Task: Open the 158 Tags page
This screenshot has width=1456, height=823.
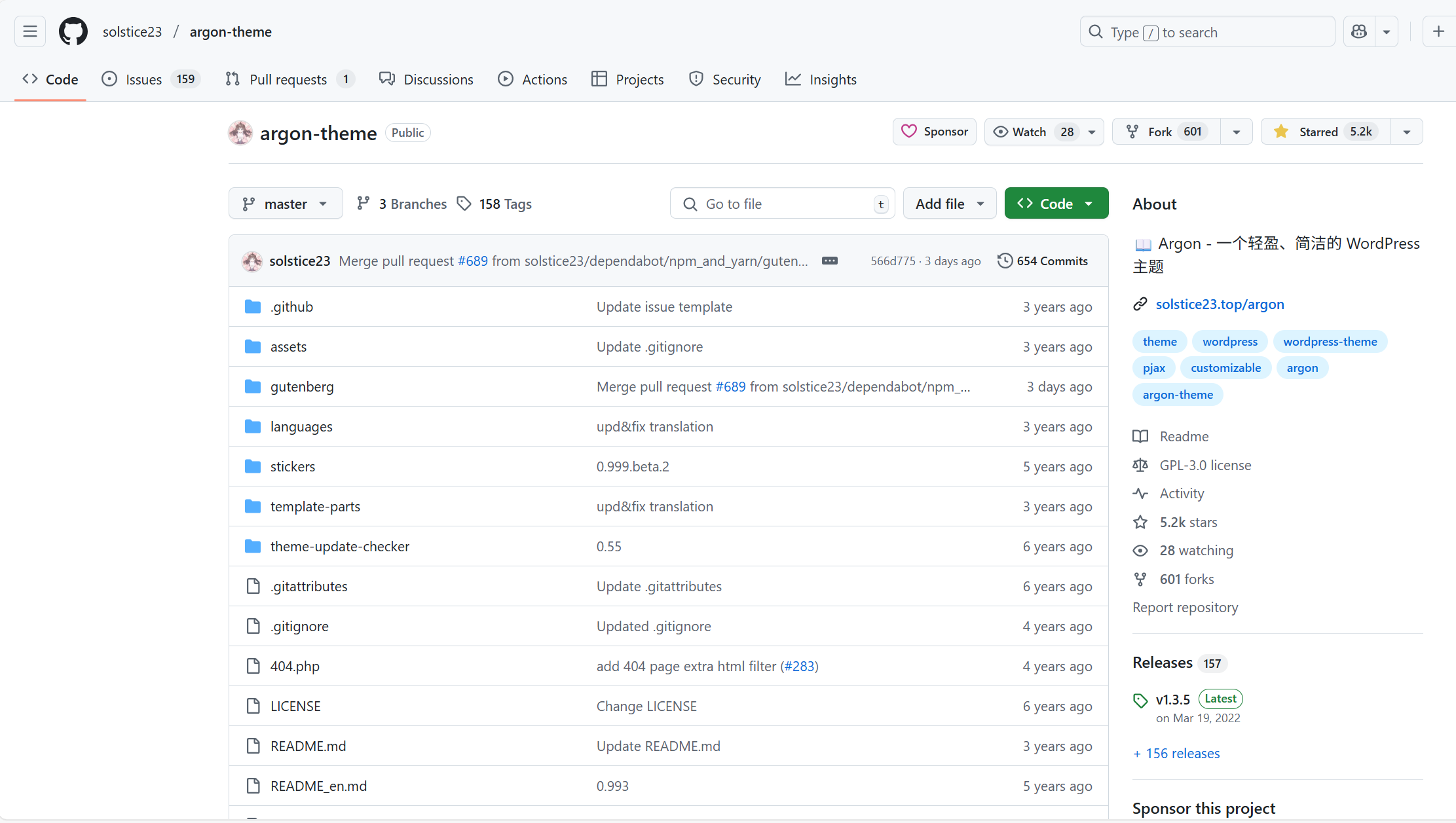Action: (x=495, y=204)
